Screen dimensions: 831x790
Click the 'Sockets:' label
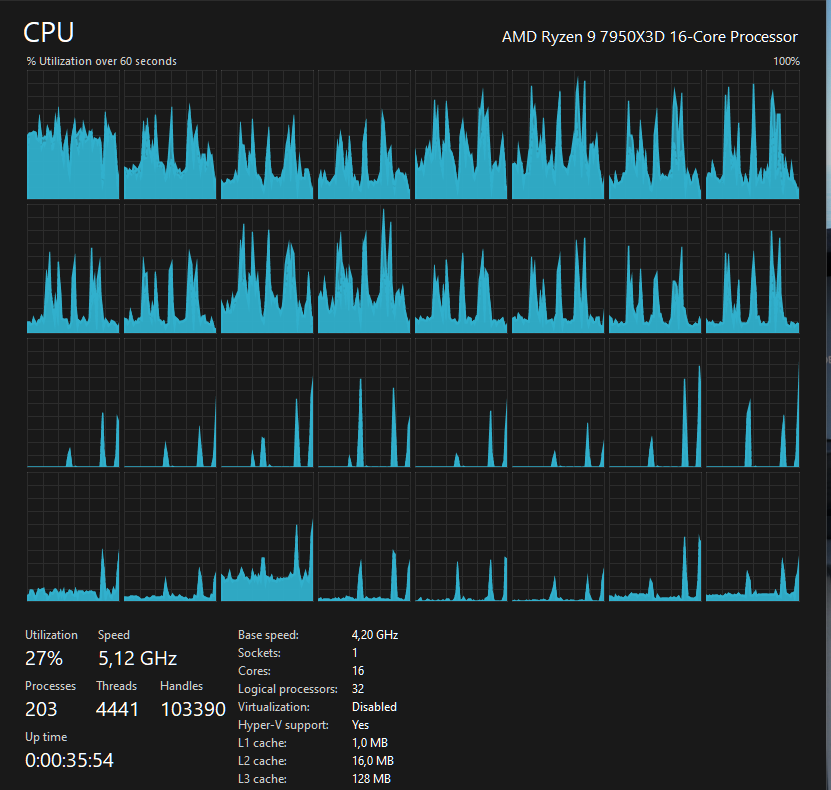tap(259, 653)
